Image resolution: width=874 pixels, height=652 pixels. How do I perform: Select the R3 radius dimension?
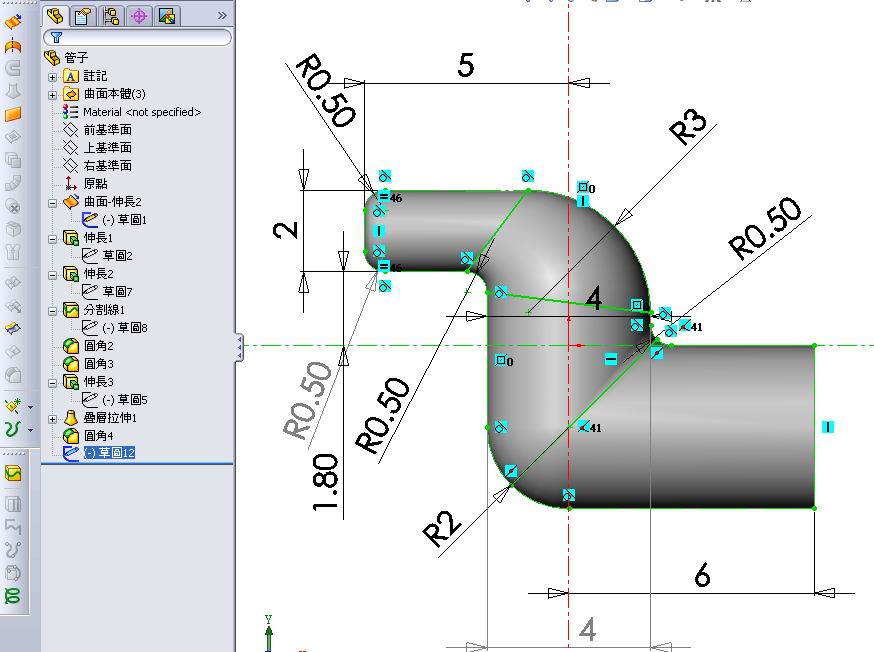point(688,127)
